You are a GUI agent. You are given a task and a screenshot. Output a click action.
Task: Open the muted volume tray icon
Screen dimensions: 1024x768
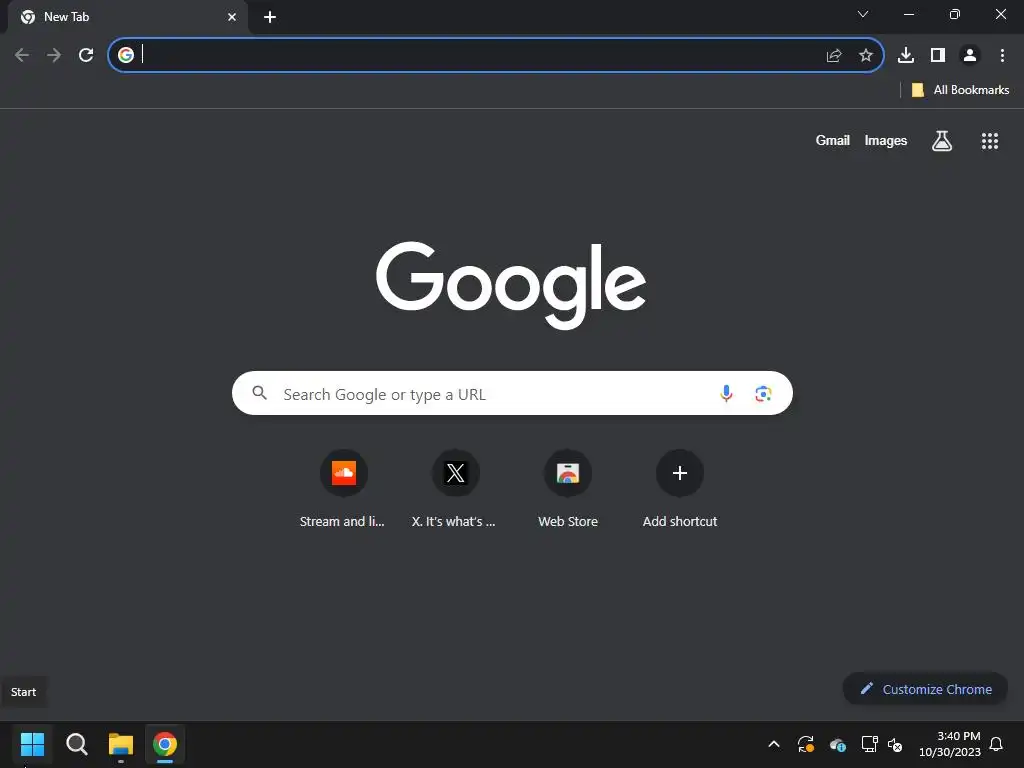[895, 744]
